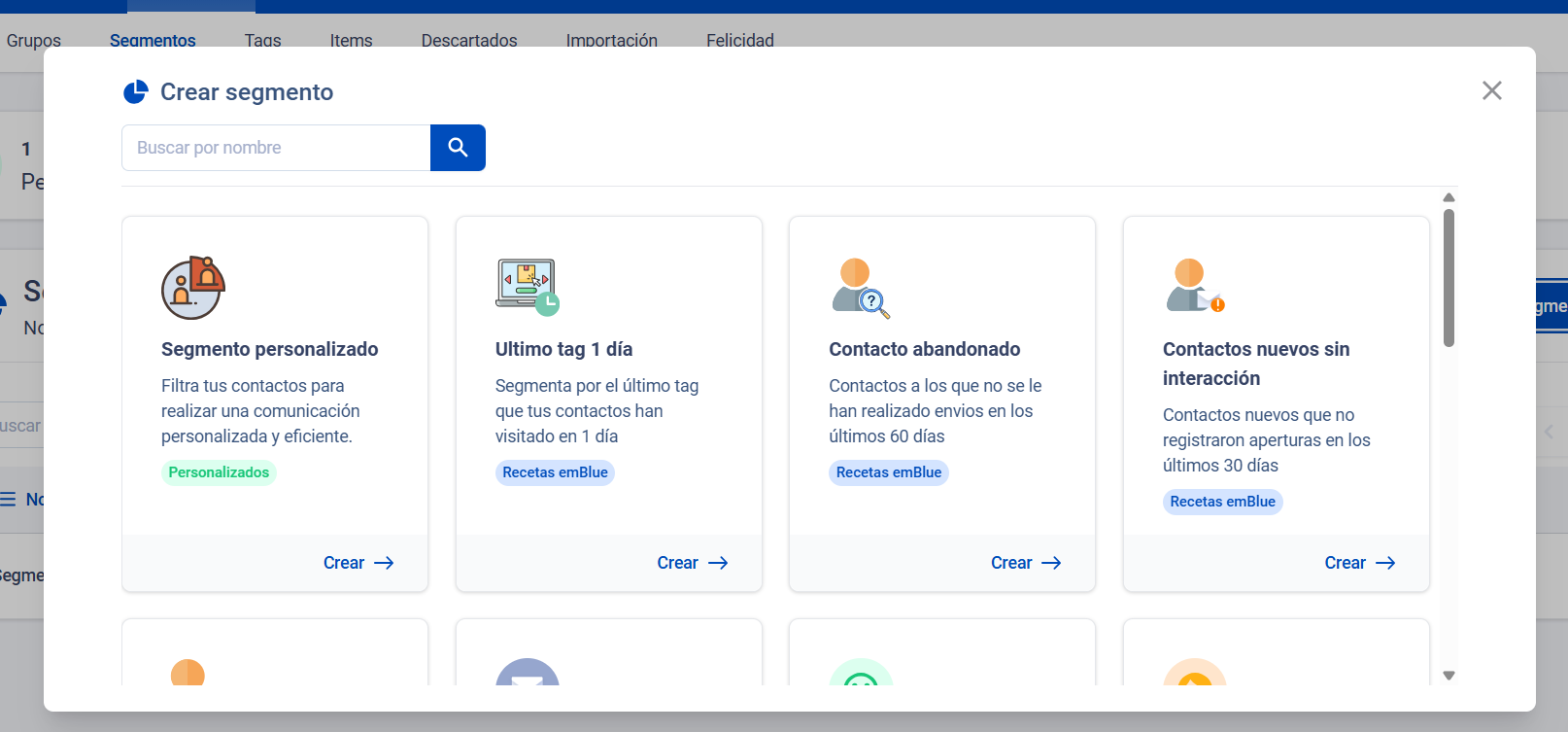Type in the Buscar por nombre field
The image size is (1568, 732).
[x=276, y=148]
